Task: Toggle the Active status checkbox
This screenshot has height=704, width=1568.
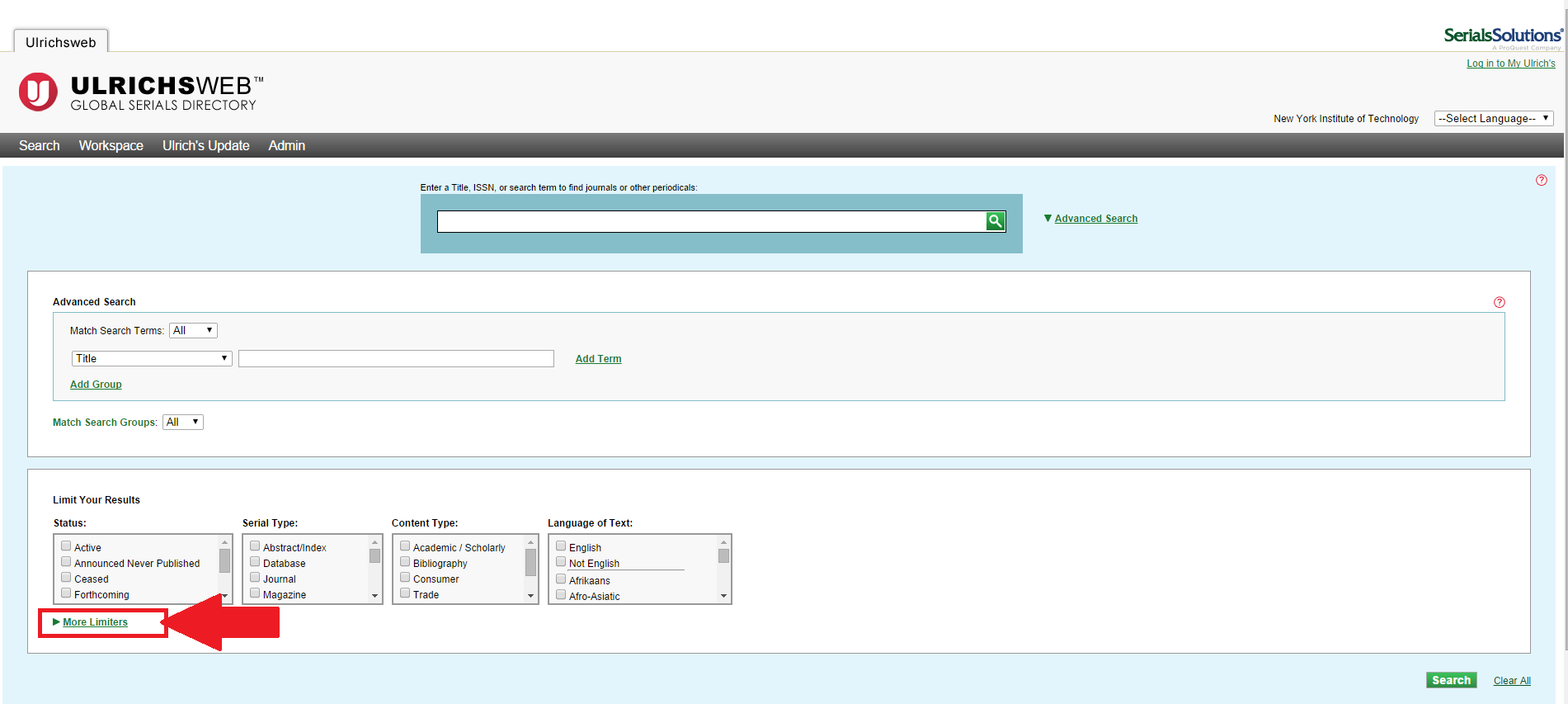Action: pos(66,546)
